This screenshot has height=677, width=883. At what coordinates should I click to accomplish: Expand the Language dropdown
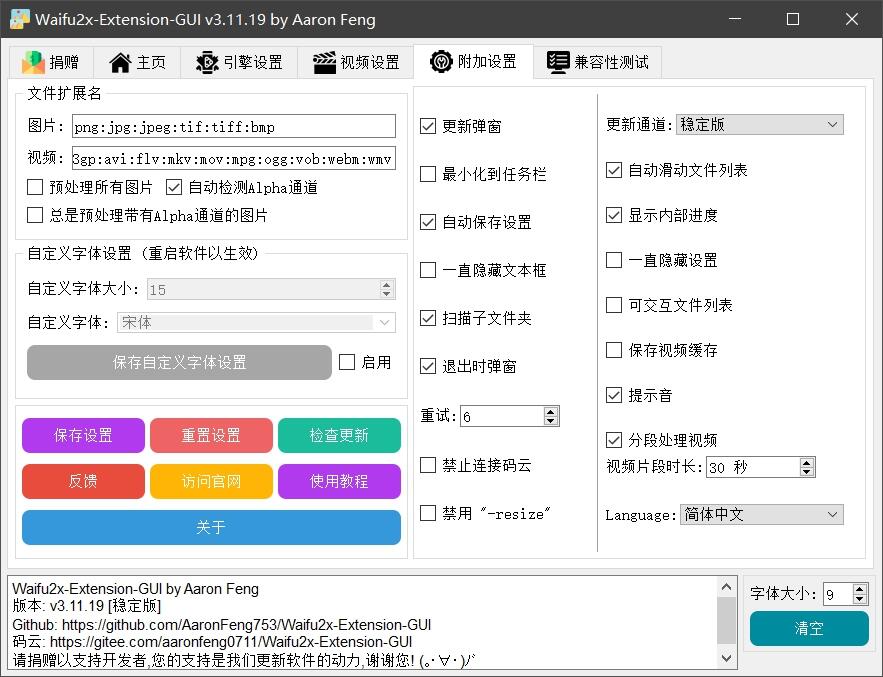[761, 515]
